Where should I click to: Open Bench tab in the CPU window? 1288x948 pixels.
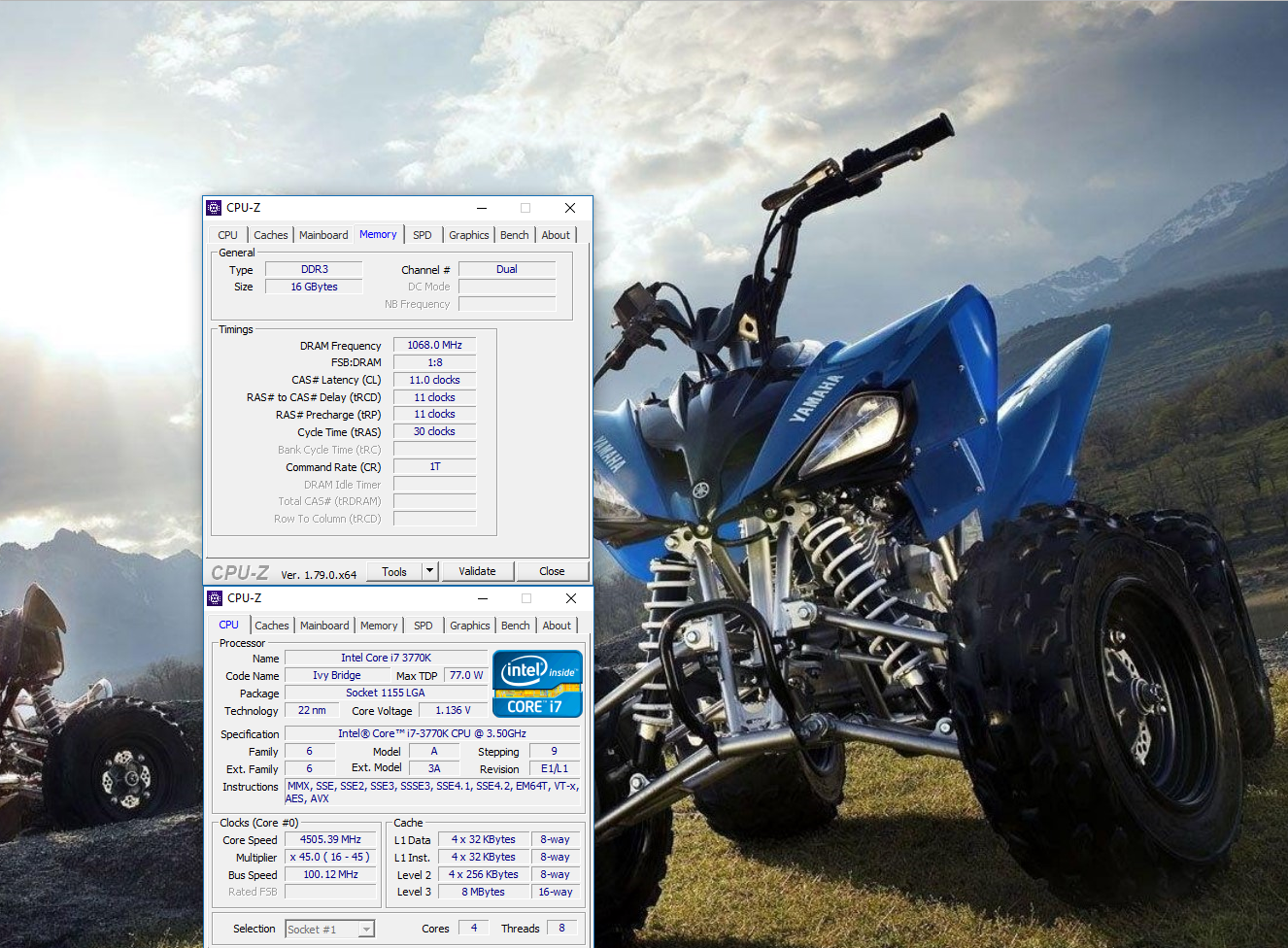pyautogui.click(x=516, y=626)
